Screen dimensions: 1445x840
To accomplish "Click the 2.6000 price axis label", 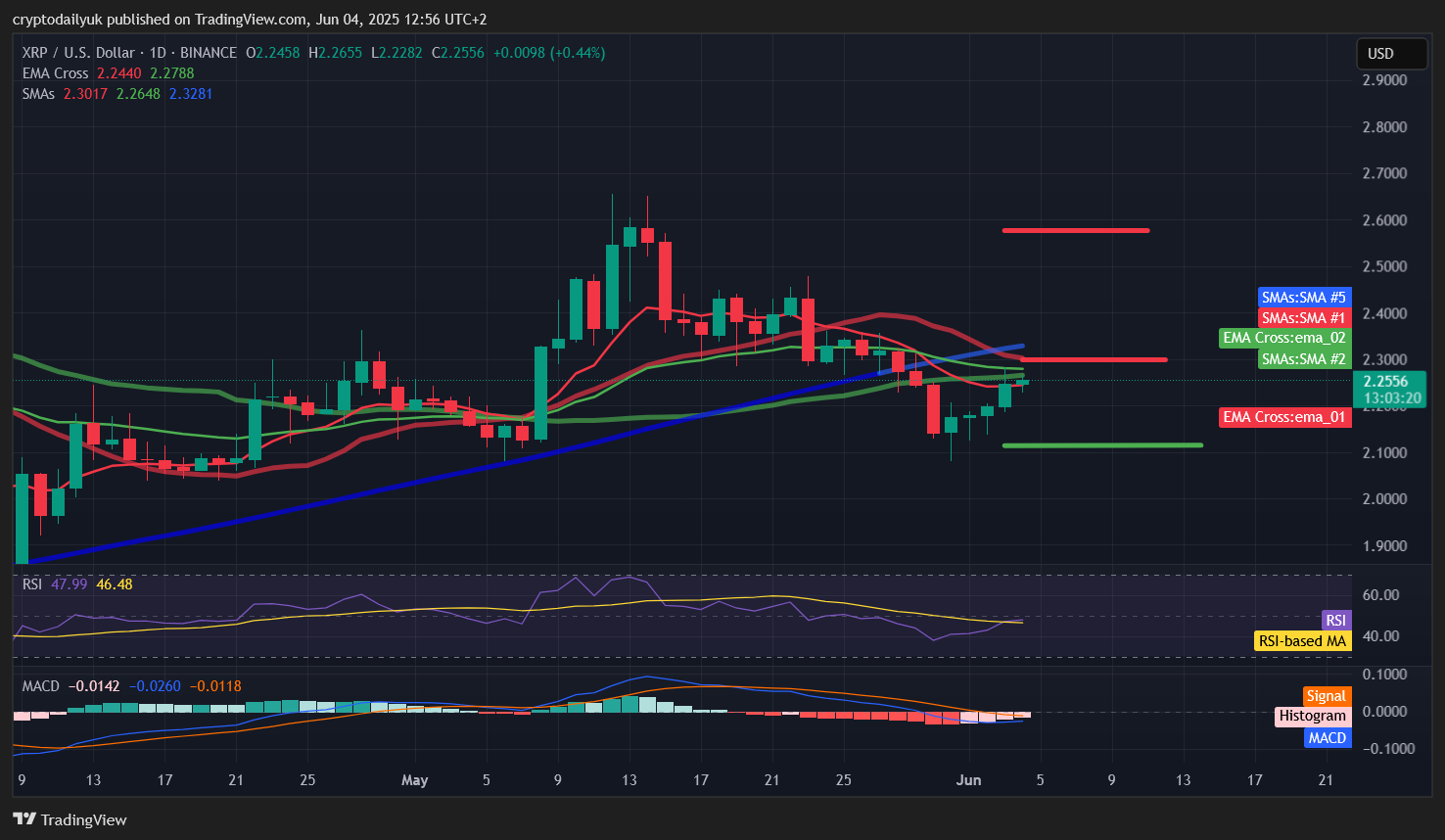I will 1385,220.
